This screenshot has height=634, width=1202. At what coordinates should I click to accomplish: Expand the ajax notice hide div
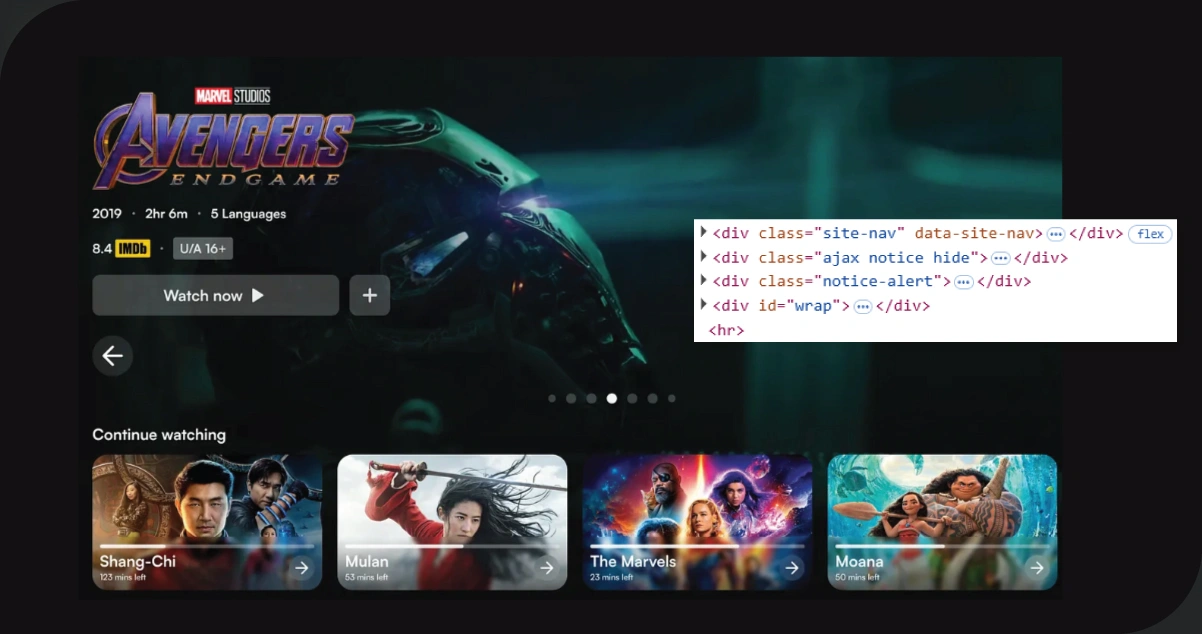pyautogui.click(x=704, y=257)
